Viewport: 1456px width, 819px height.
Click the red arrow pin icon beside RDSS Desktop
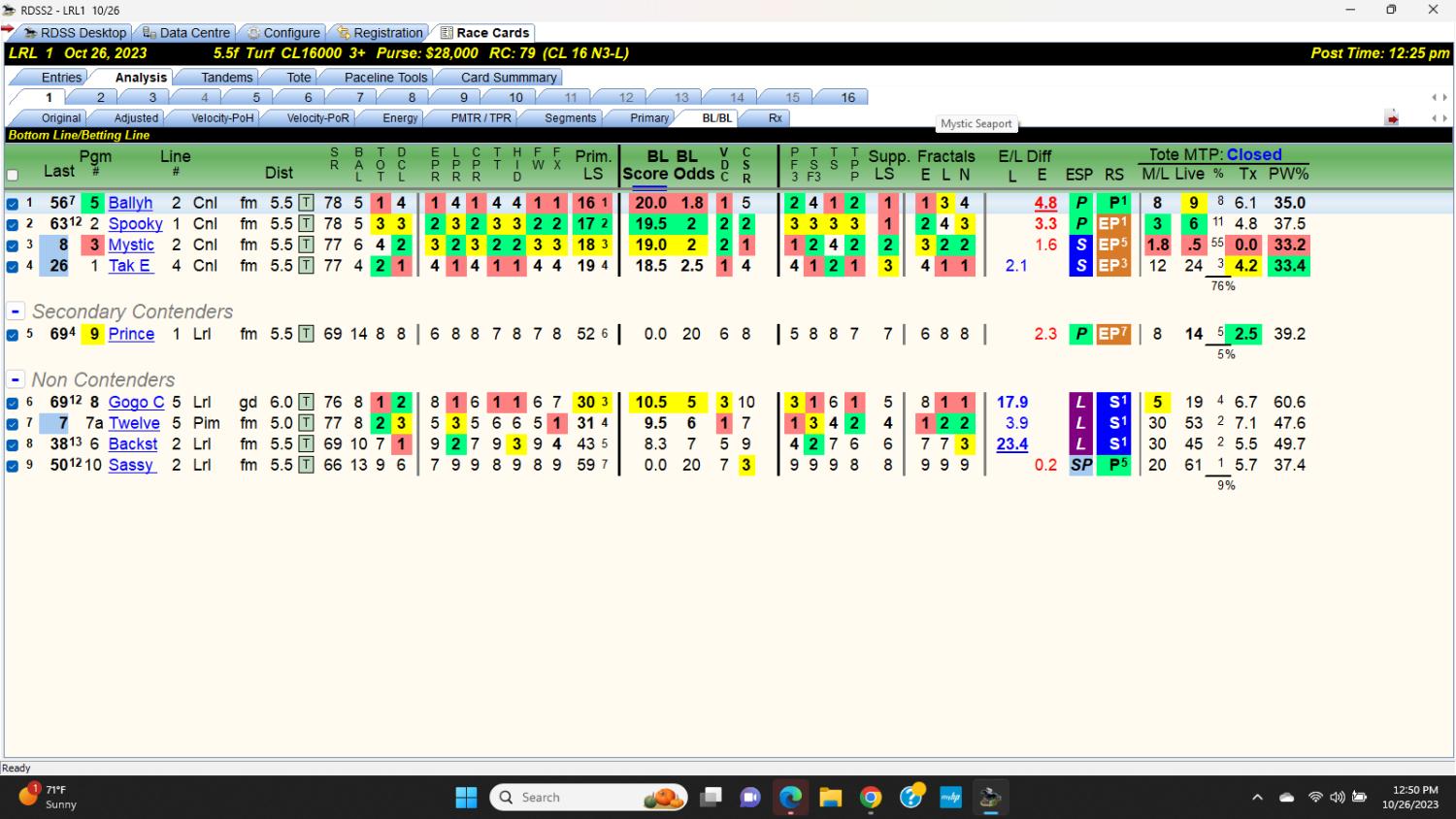click(8, 29)
